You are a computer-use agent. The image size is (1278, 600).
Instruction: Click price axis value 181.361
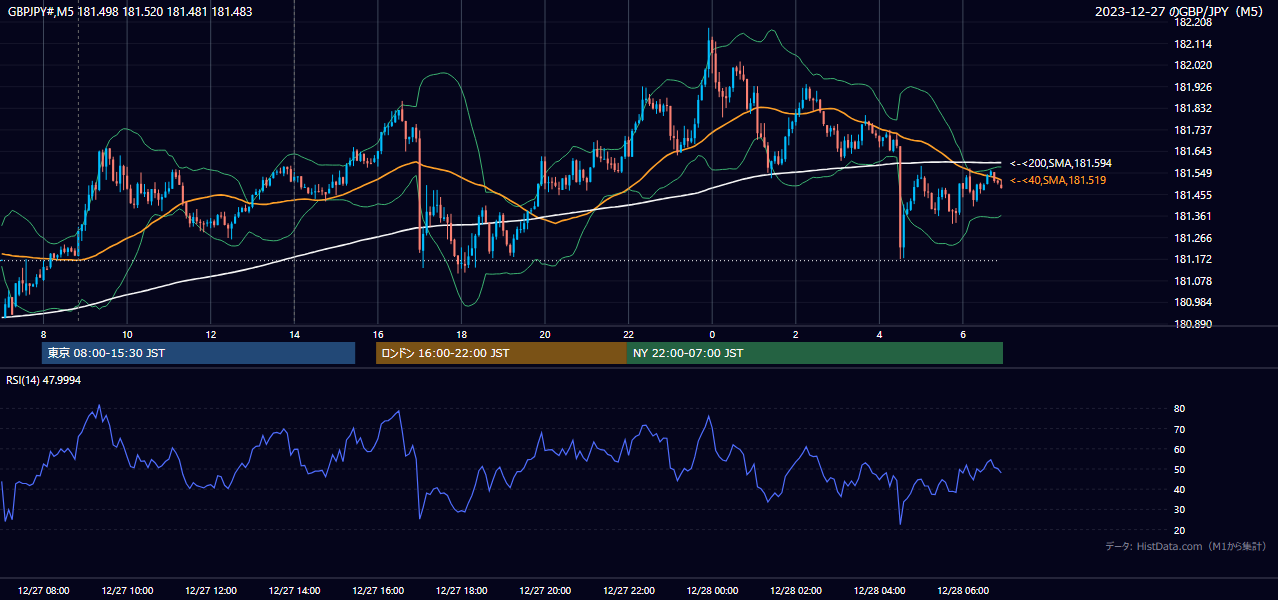tap(1192, 216)
